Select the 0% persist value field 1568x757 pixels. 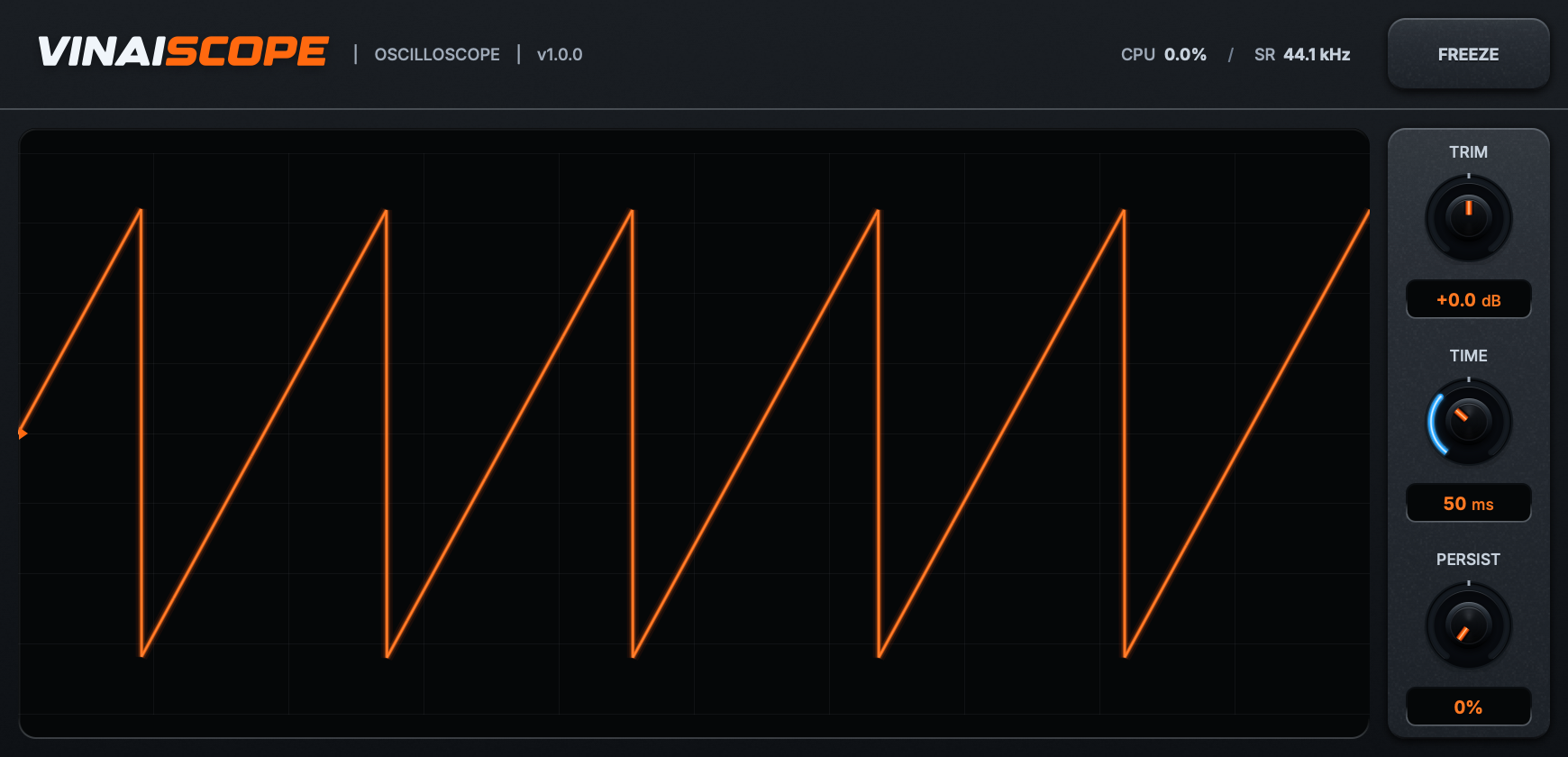(x=1468, y=707)
